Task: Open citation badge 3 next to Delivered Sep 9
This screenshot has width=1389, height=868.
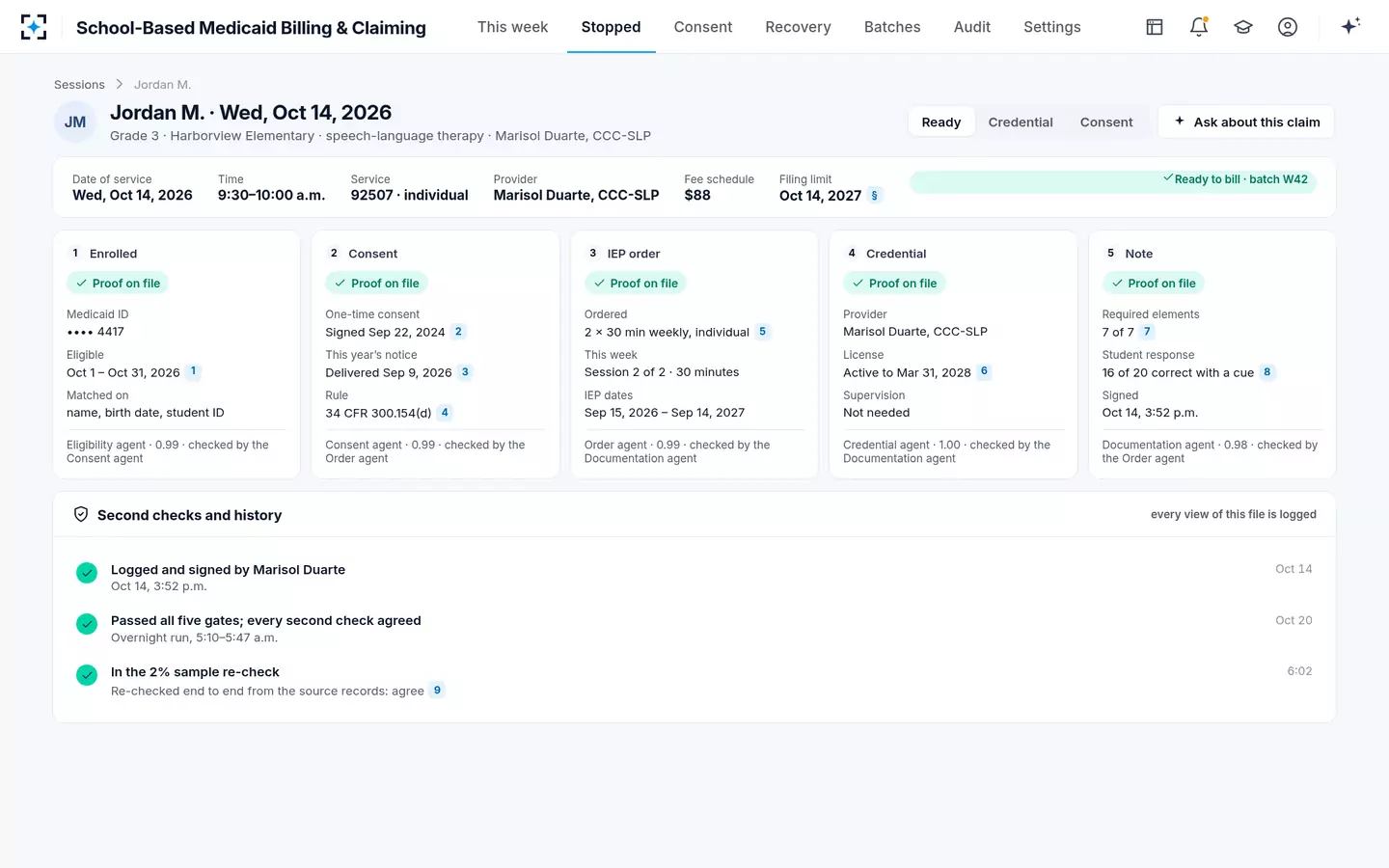Action: (465, 372)
